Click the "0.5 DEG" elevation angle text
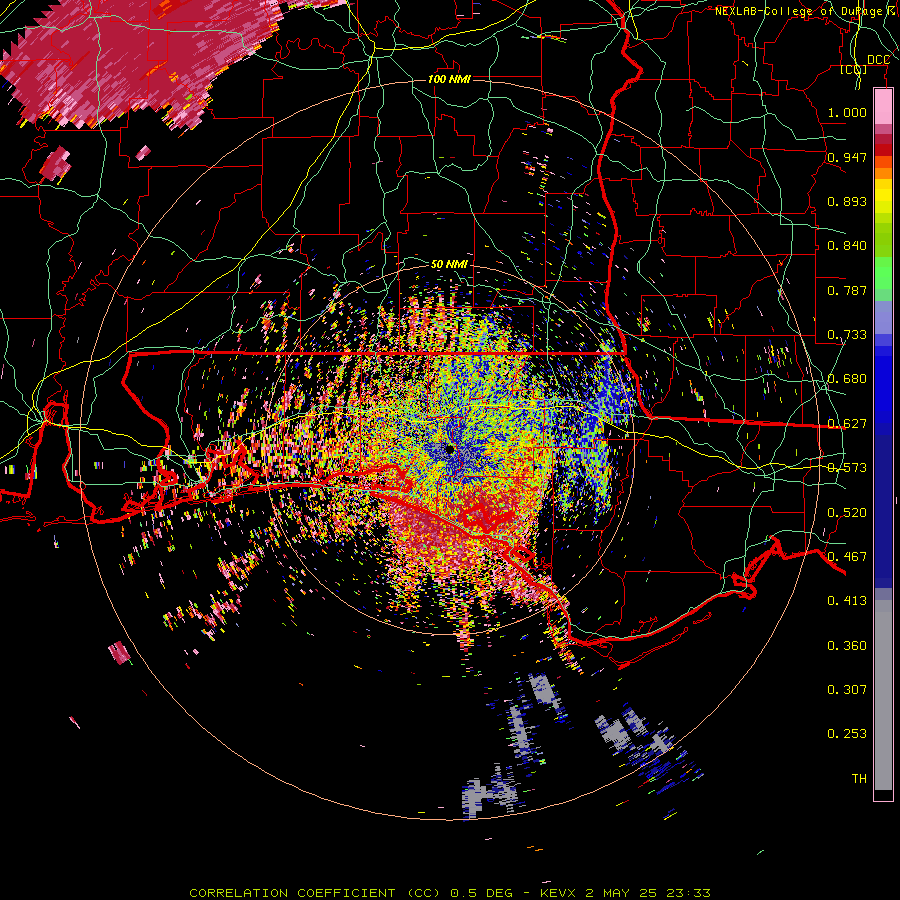Screen dimensions: 900x900 (482, 893)
